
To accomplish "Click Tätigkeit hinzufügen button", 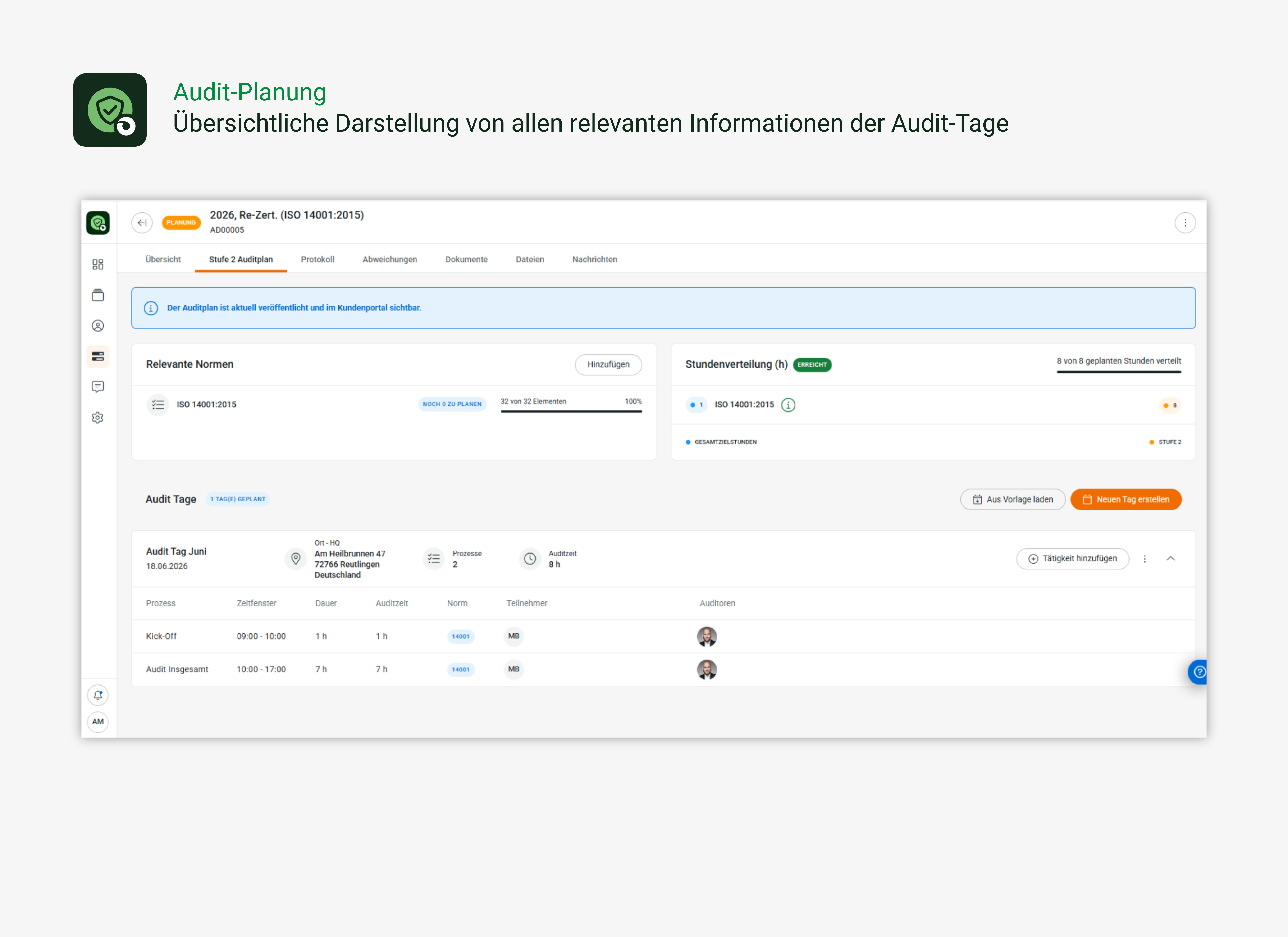I will click(1072, 559).
